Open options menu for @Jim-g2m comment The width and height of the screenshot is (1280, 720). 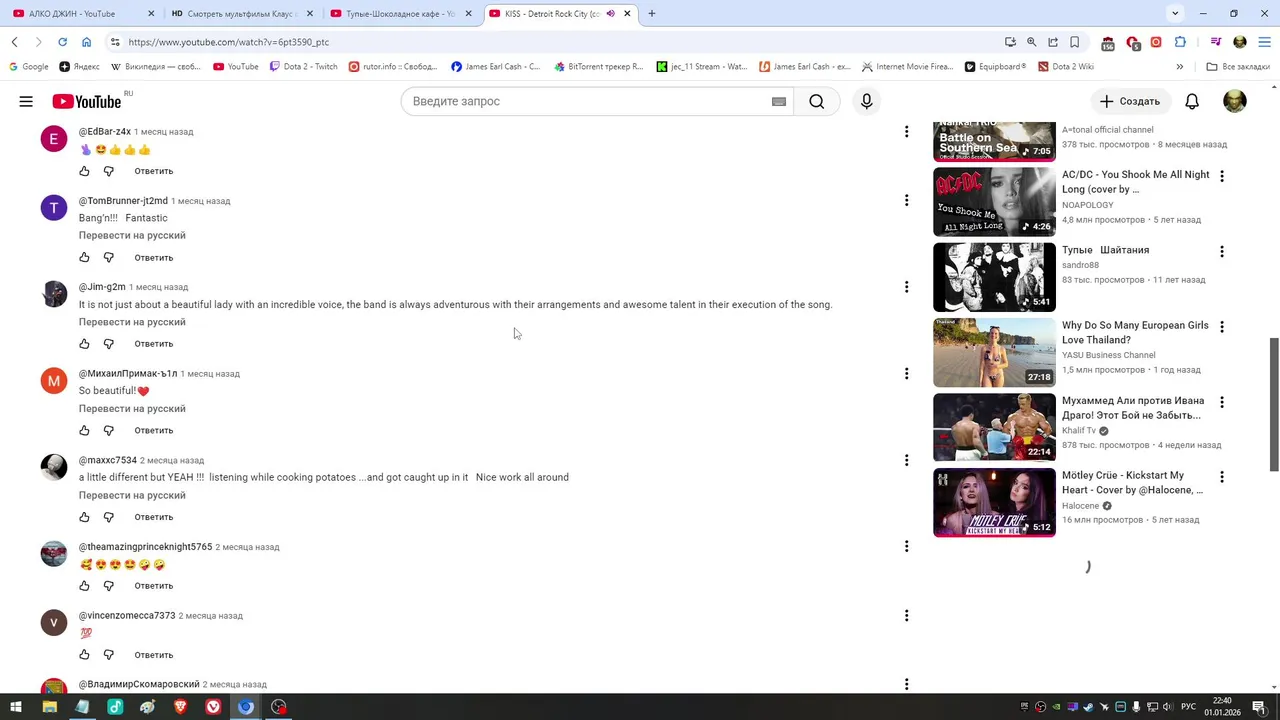tap(906, 287)
